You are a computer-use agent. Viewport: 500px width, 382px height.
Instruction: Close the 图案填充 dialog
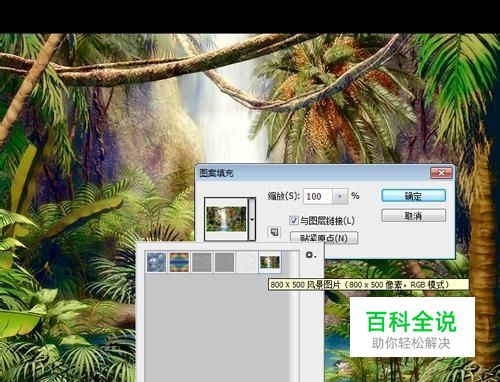(x=441, y=173)
